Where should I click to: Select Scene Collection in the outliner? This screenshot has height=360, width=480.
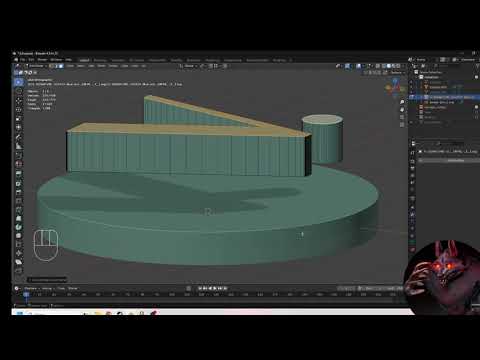[x=430, y=72]
